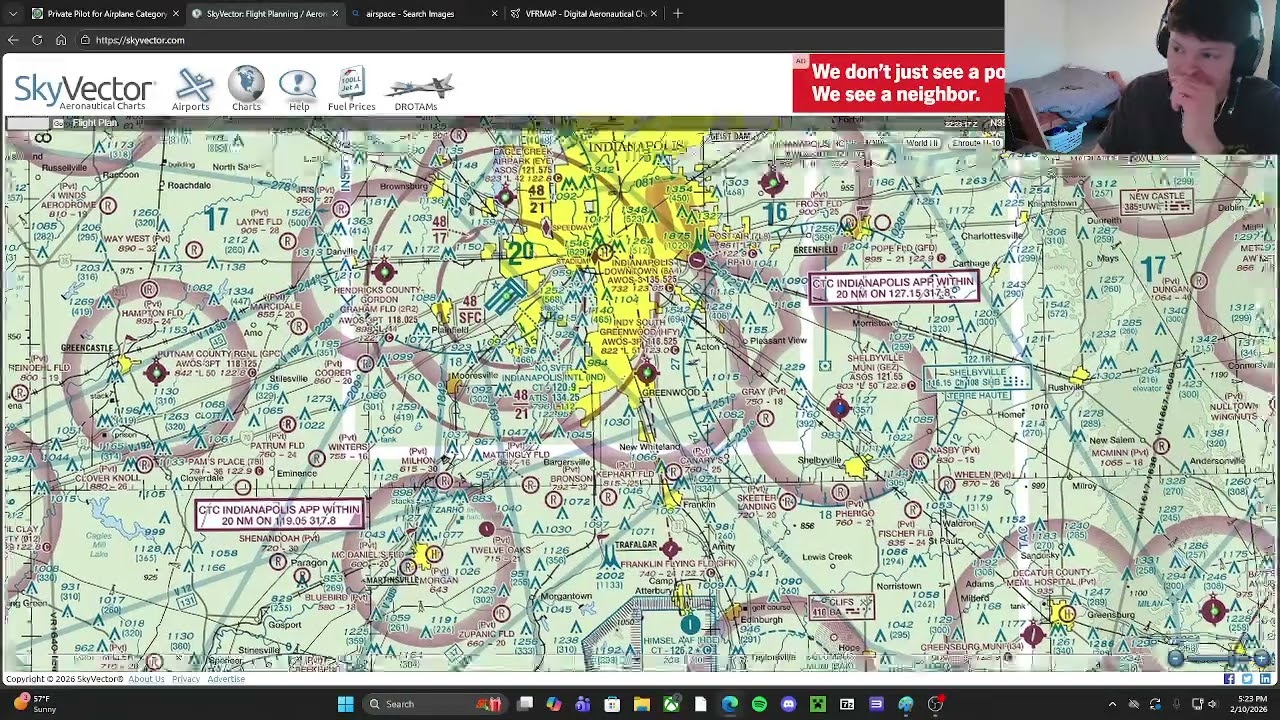Open Task View from the taskbar

point(525,704)
